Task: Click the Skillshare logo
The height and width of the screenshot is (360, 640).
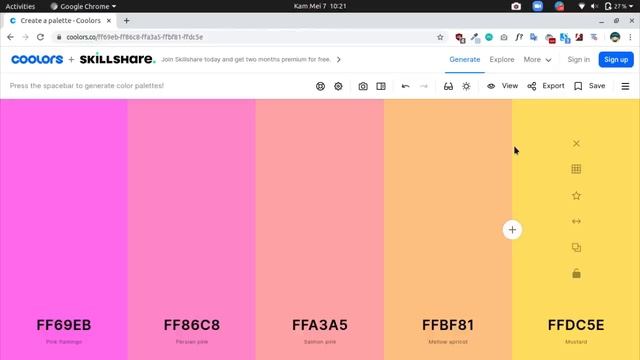Action: [x=118, y=59]
